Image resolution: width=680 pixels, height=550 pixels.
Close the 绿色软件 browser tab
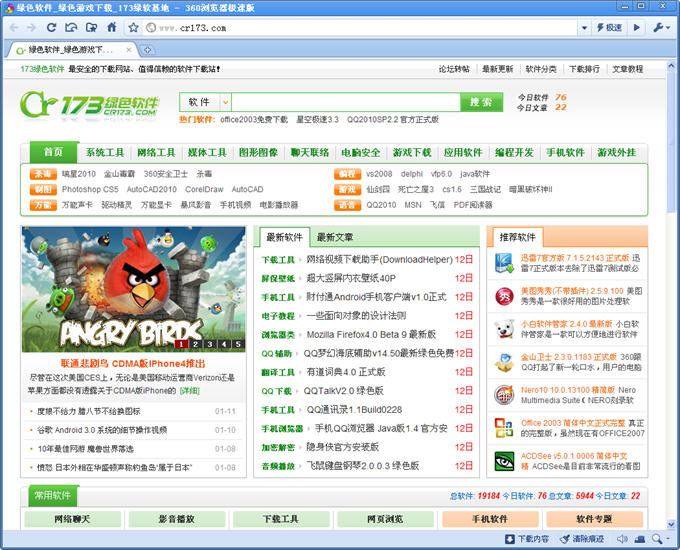129,50
